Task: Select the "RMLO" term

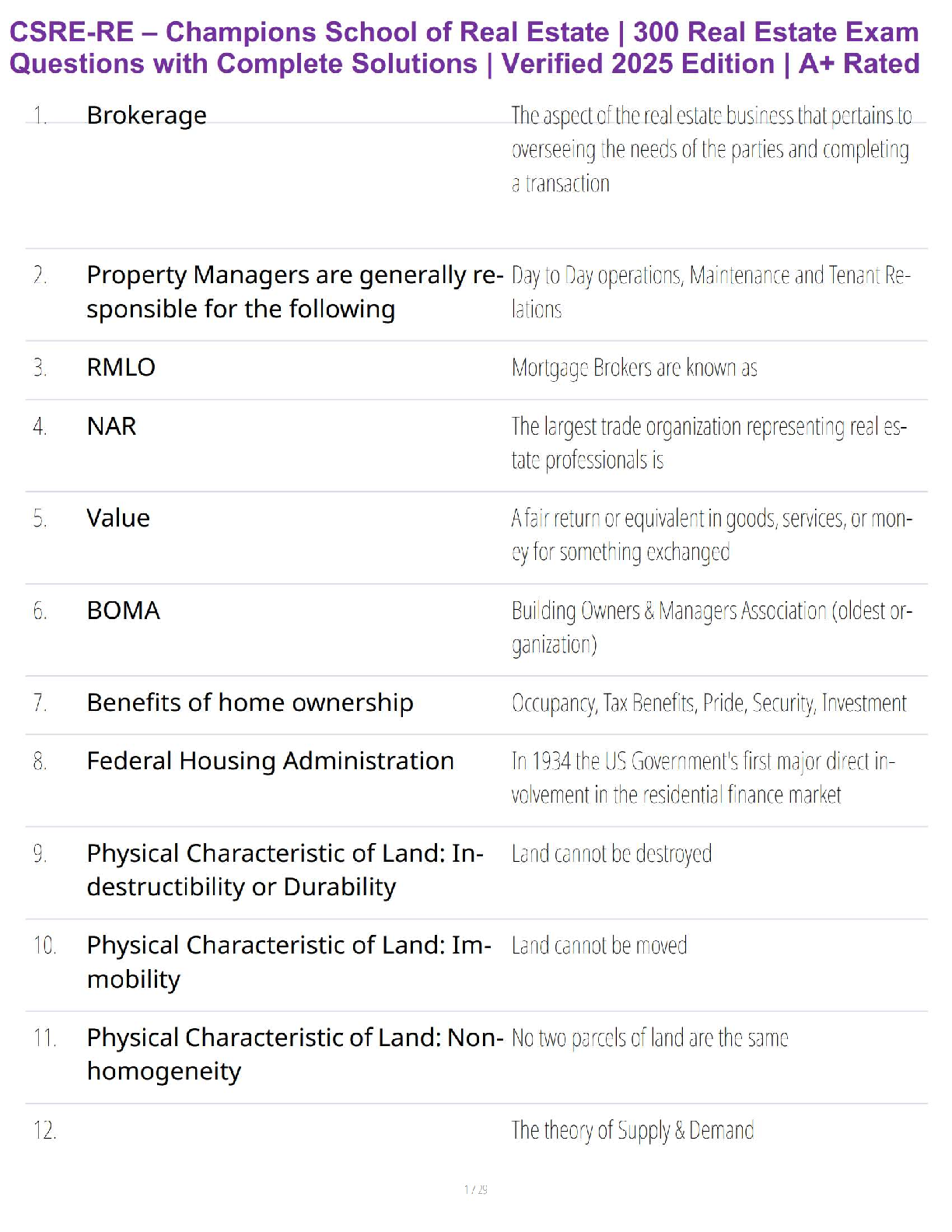Action: (121, 367)
